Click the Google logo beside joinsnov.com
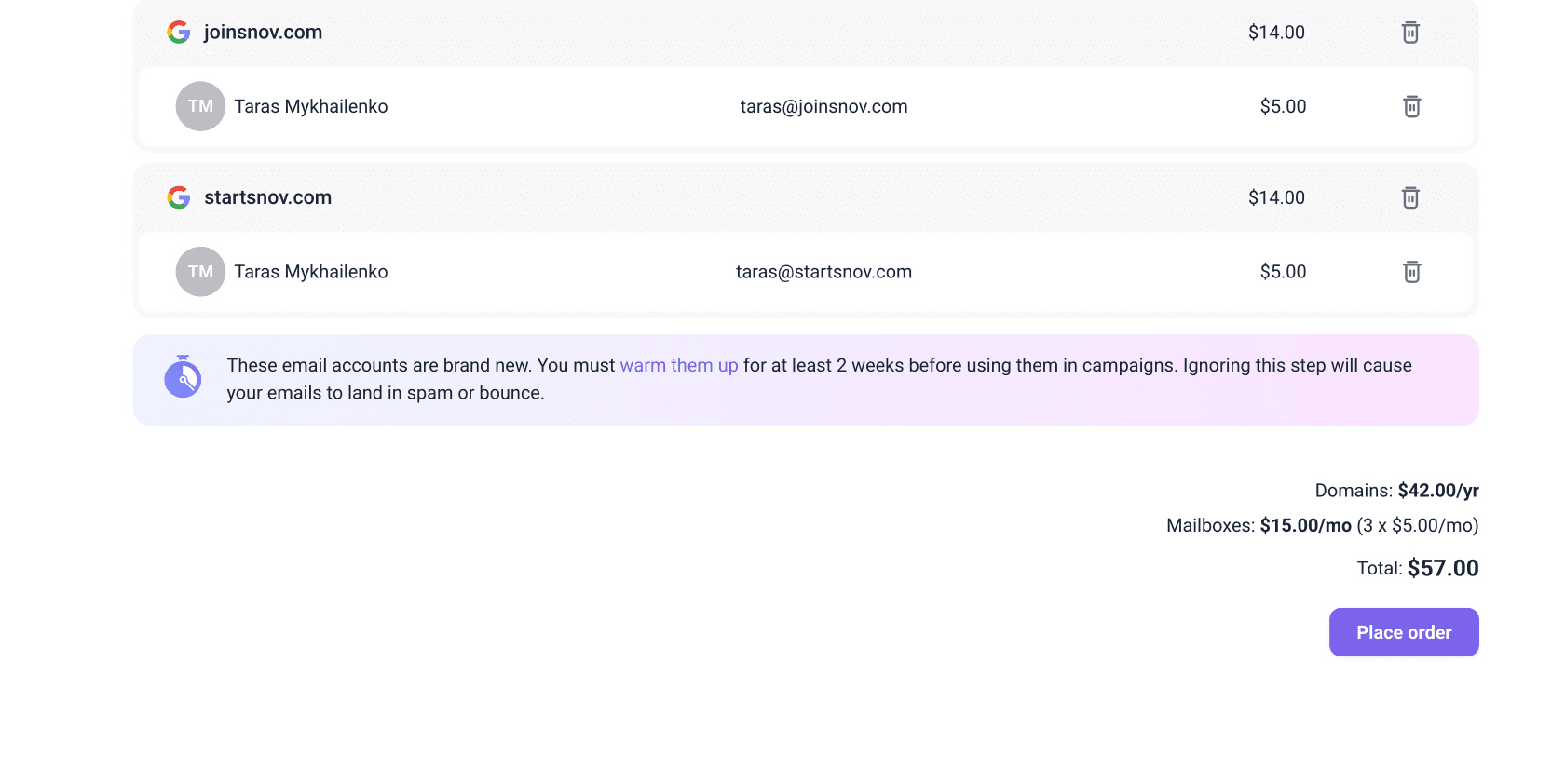Image resolution: width=1565 pixels, height=784 pixels. pyautogui.click(x=179, y=33)
